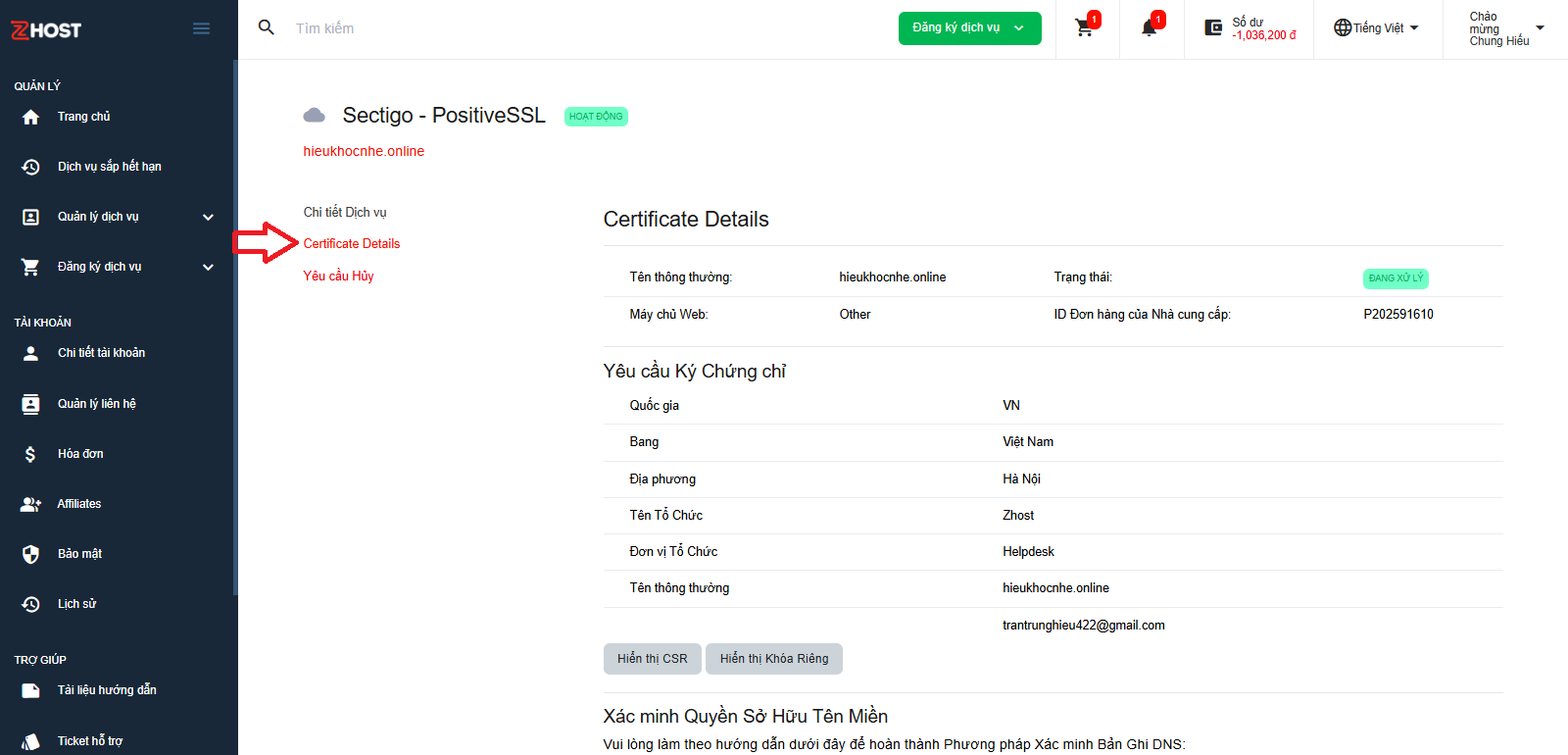Open Affiliates in sidebar
Screen dimensions: 1568x755
(79, 504)
